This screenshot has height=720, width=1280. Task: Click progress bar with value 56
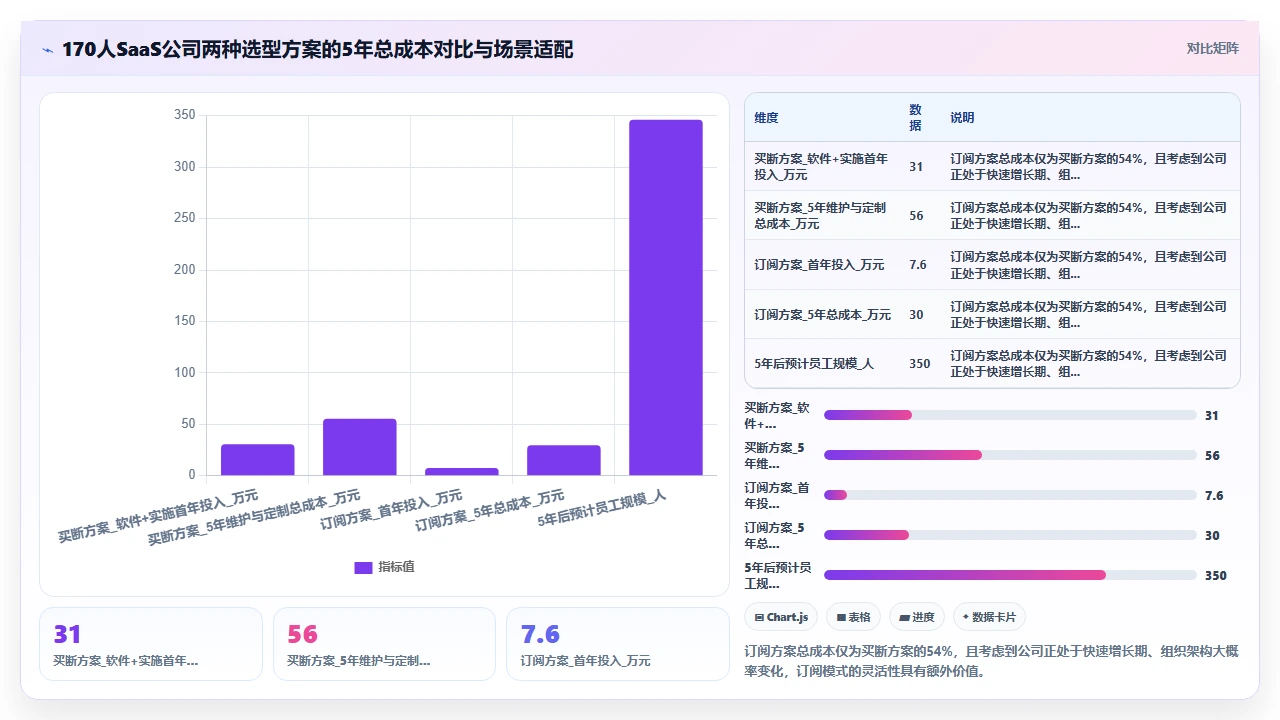1010,455
